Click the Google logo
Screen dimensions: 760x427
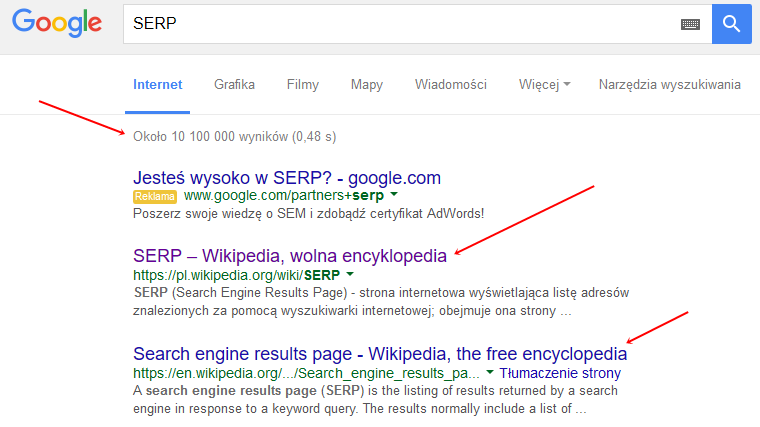coord(57,24)
